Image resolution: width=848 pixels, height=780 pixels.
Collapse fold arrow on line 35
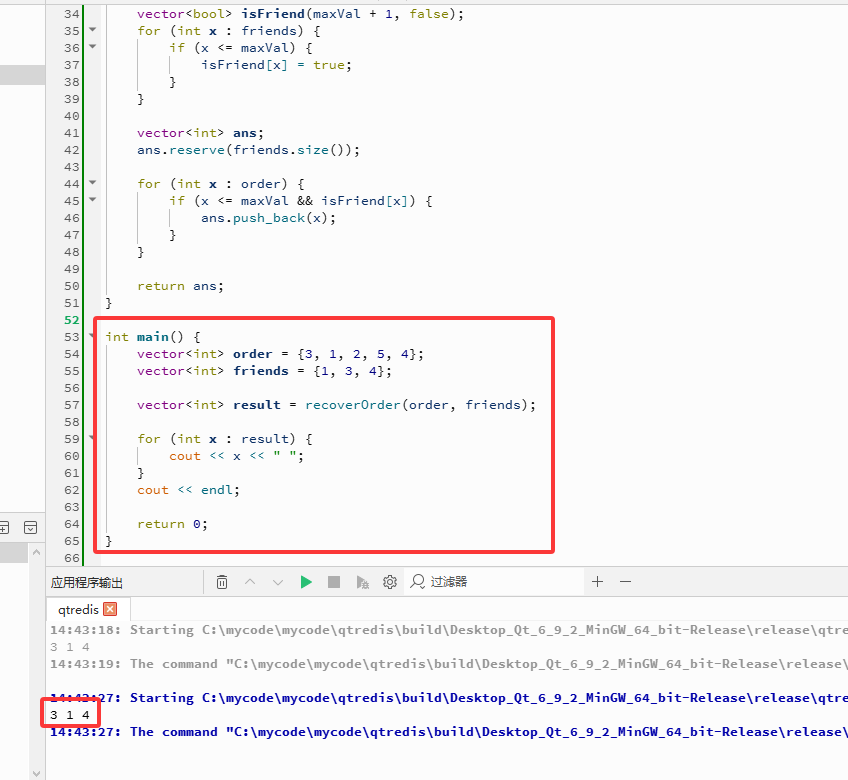[x=92, y=30]
